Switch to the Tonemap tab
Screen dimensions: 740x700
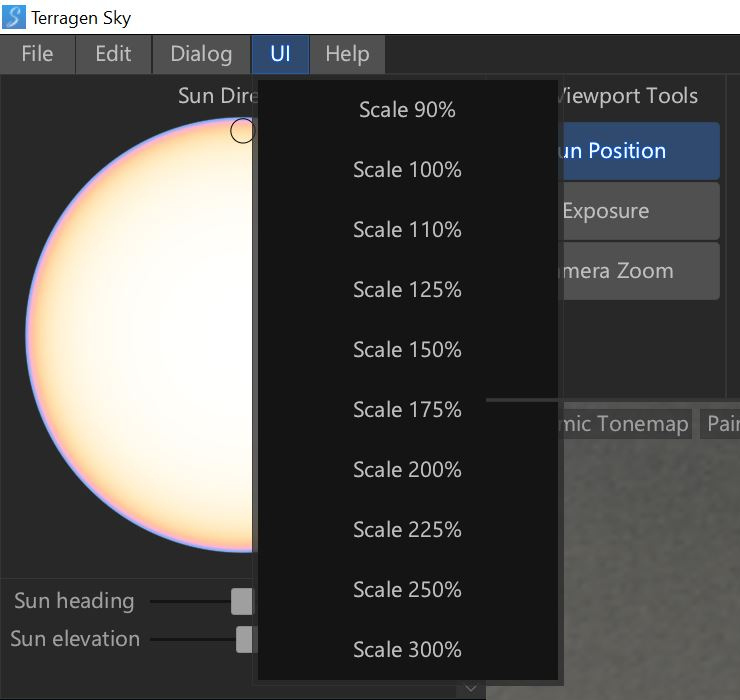[x=626, y=424]
